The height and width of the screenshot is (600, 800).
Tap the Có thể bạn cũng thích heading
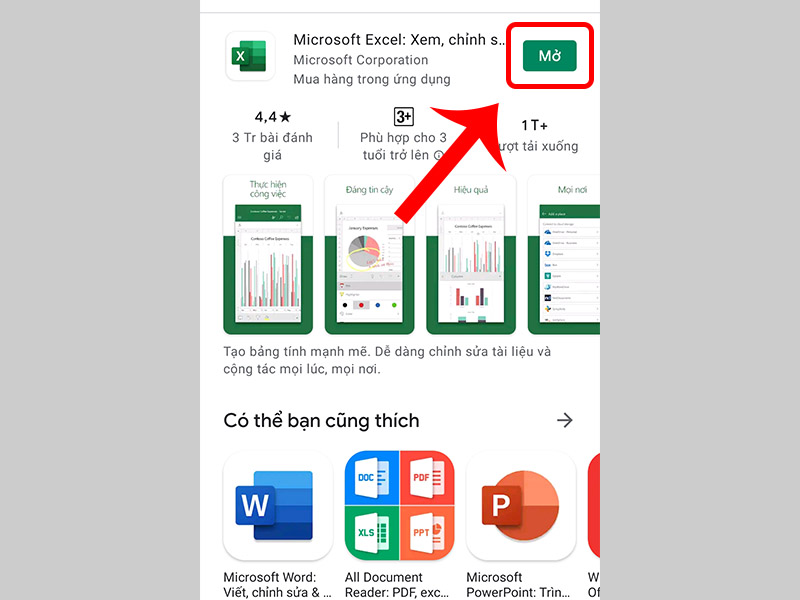(x=321, y=421)
